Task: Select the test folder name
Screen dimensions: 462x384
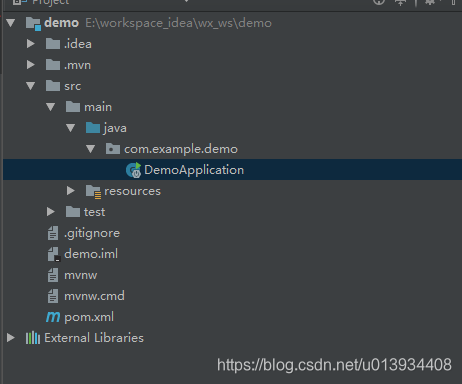Action: click(x=95, y=212)
